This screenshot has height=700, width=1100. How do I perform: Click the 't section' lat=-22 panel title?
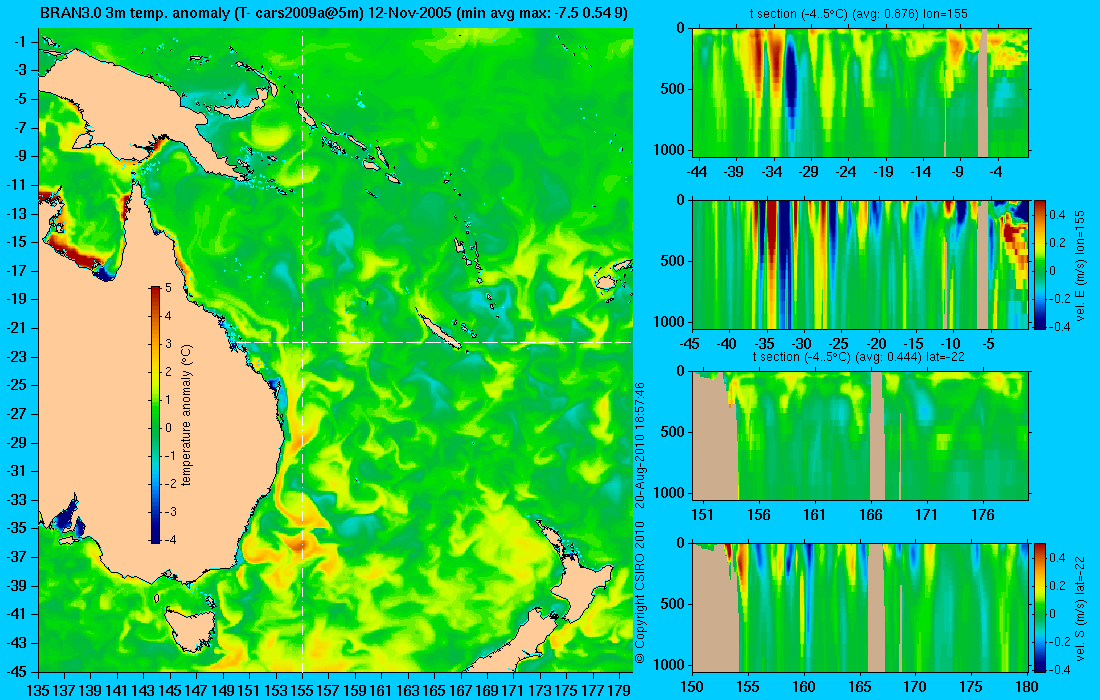(x=860, y=356)
